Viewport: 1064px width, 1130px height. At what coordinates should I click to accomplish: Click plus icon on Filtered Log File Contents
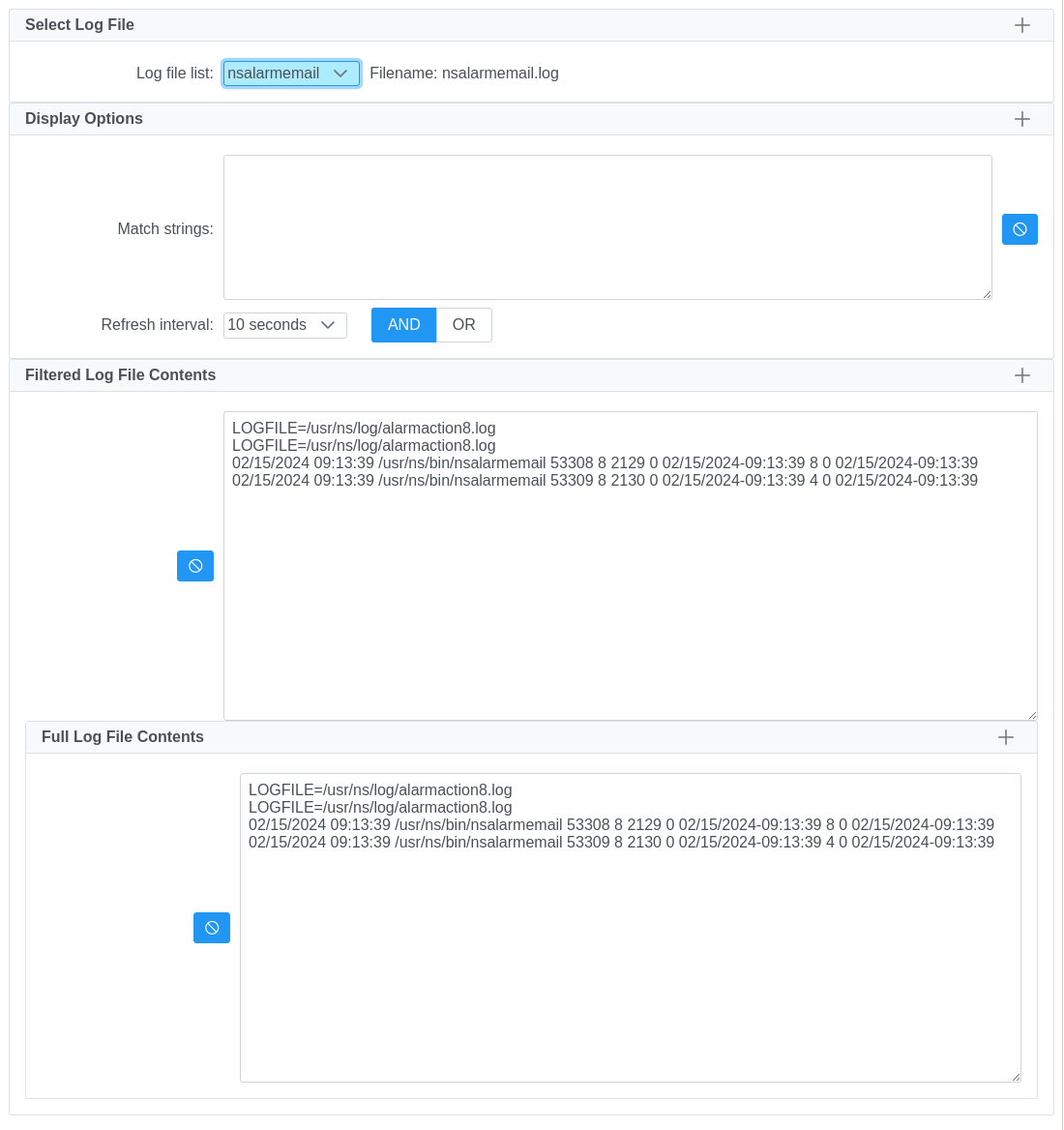point(1021,375)
